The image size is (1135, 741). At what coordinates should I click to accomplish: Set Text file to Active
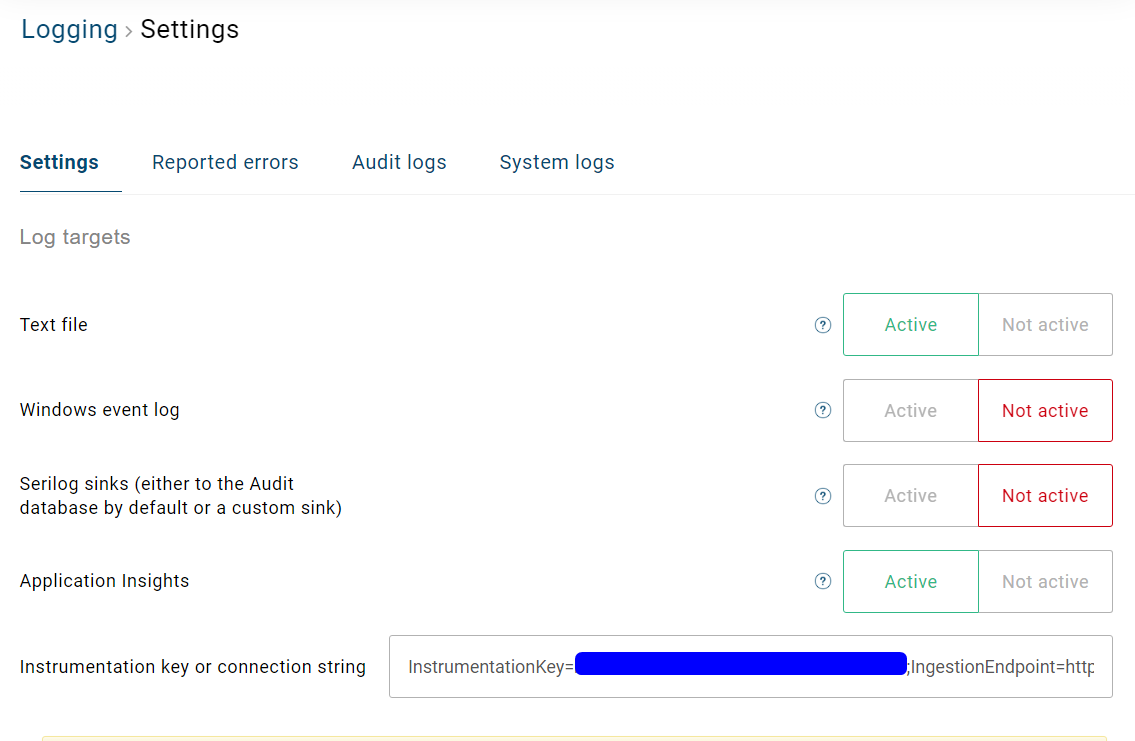[x=911, y=324]
